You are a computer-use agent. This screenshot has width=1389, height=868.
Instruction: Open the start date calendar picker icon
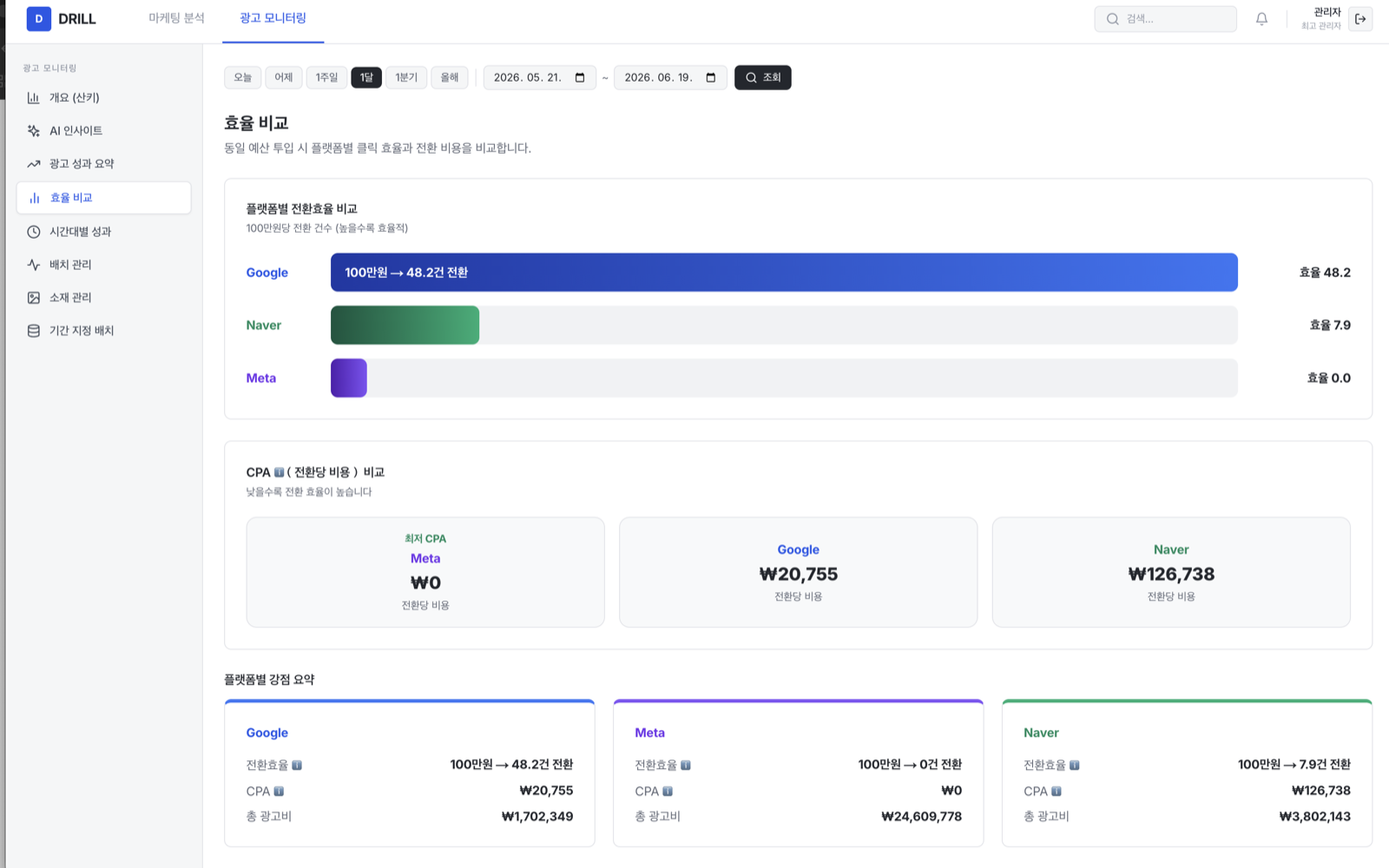click(x=580, y=77)
